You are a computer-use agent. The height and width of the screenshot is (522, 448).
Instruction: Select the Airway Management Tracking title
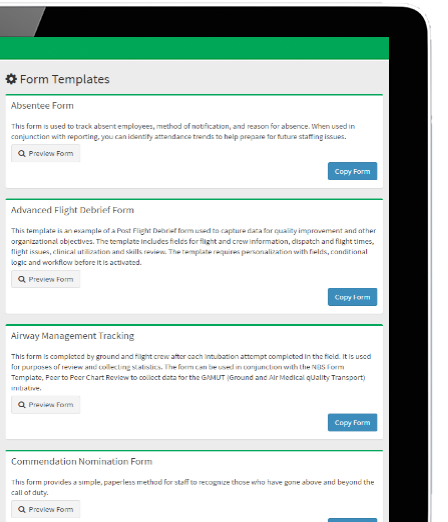tap(73, 336)
